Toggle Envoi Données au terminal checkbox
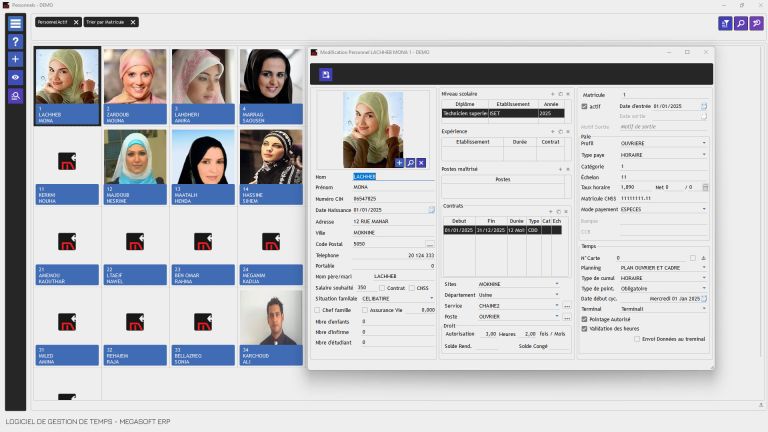Image resolution: width=768 pixels, height=432 pixels. [x=637, y=339]
